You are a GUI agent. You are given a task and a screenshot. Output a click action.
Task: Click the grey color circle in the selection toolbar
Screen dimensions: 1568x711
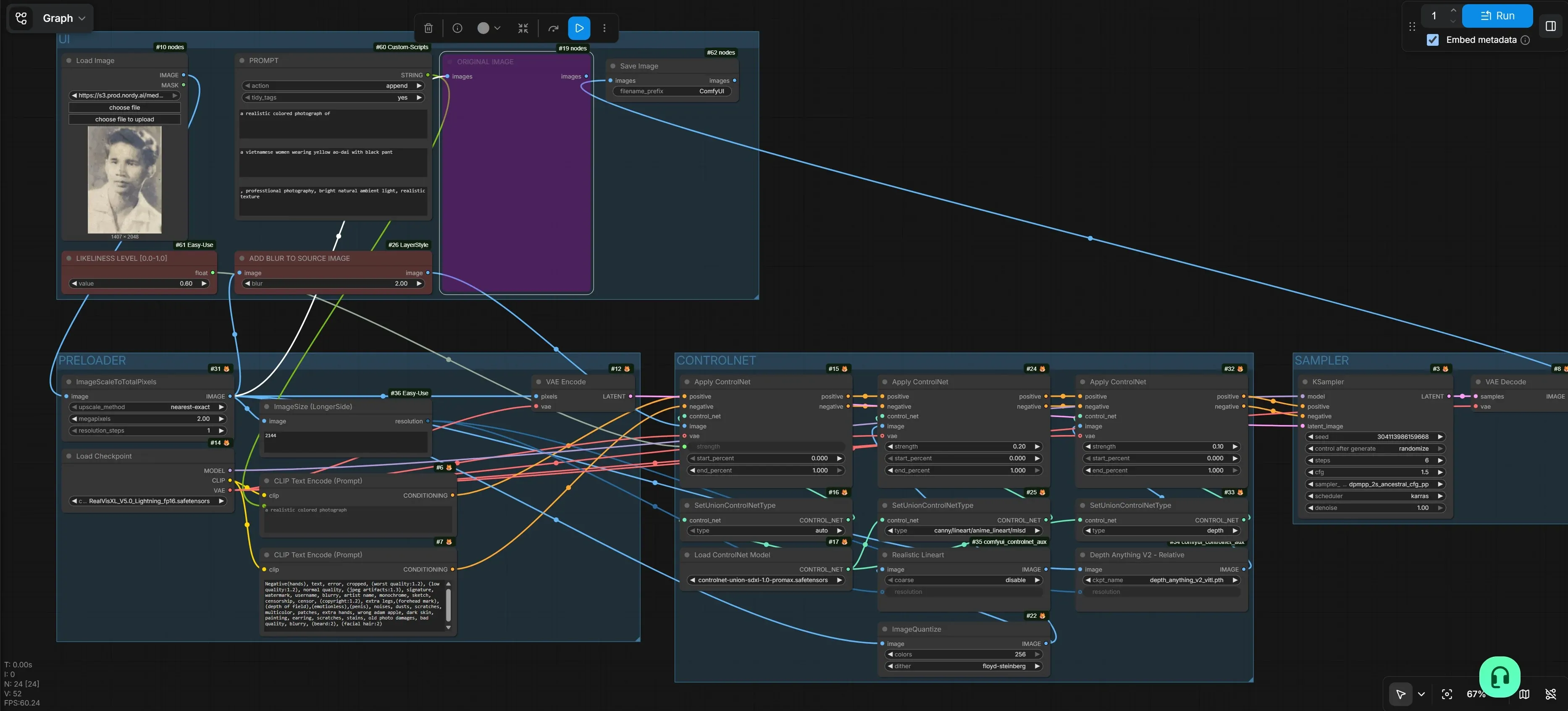(483, 28)
